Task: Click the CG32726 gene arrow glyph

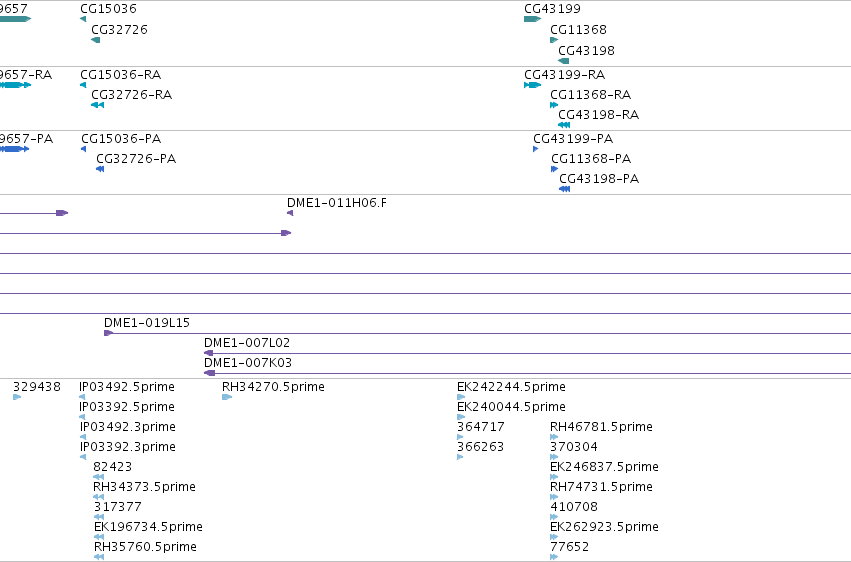Action: [x=96, y=40]
